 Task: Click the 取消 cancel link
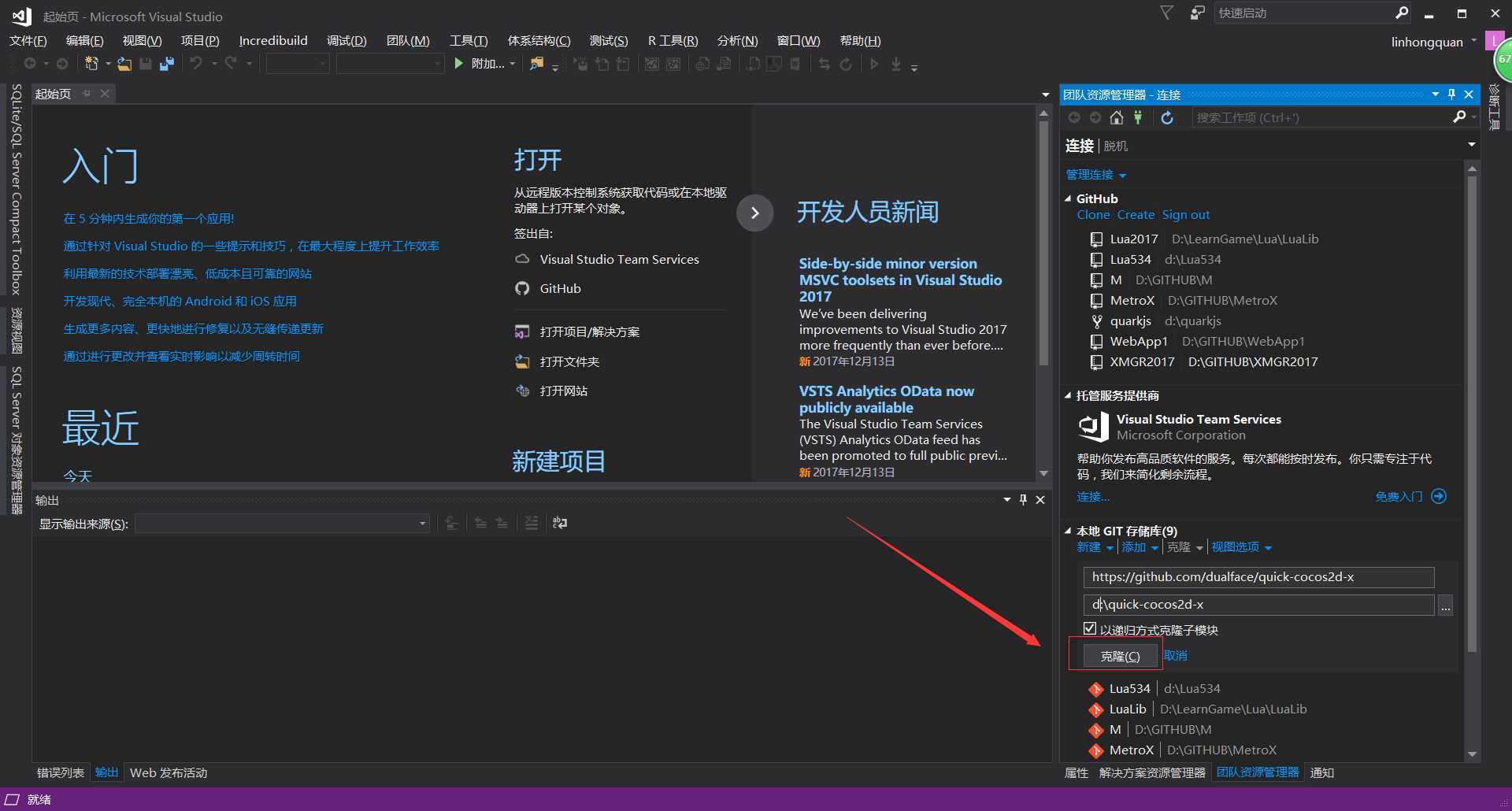(x=1175, y=656)
